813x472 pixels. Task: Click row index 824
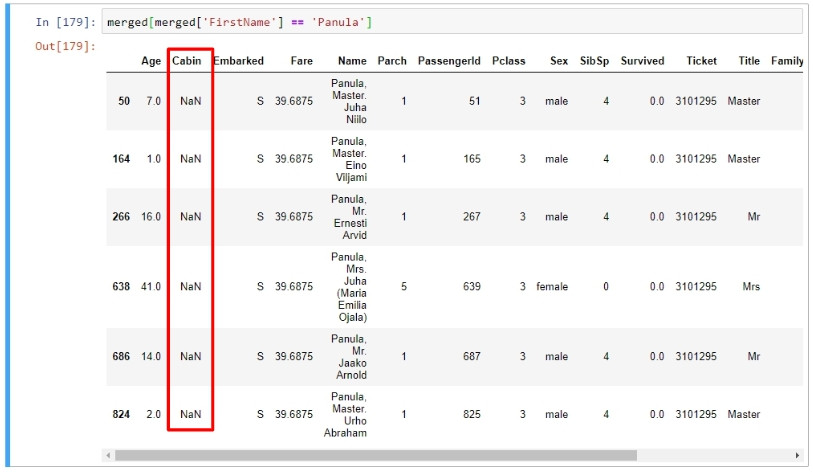(121, 414)
